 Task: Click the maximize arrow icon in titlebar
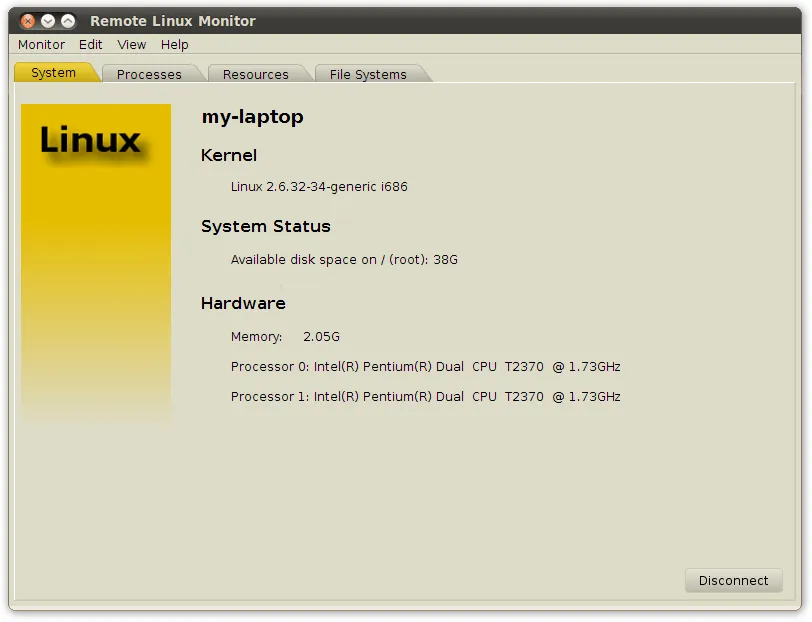click(x=66, y=18)
